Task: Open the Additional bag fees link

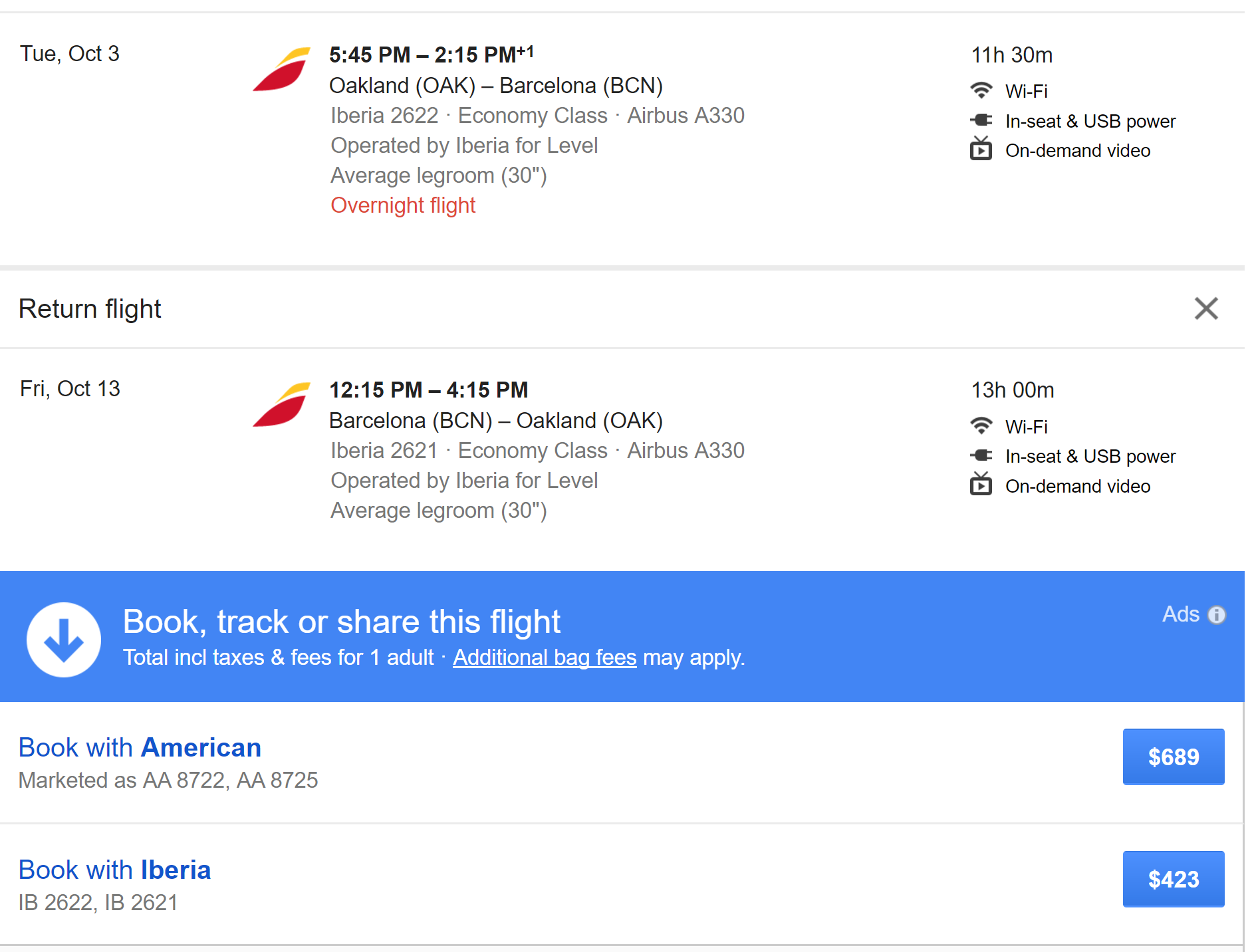Action: click(x=545, y=657)
